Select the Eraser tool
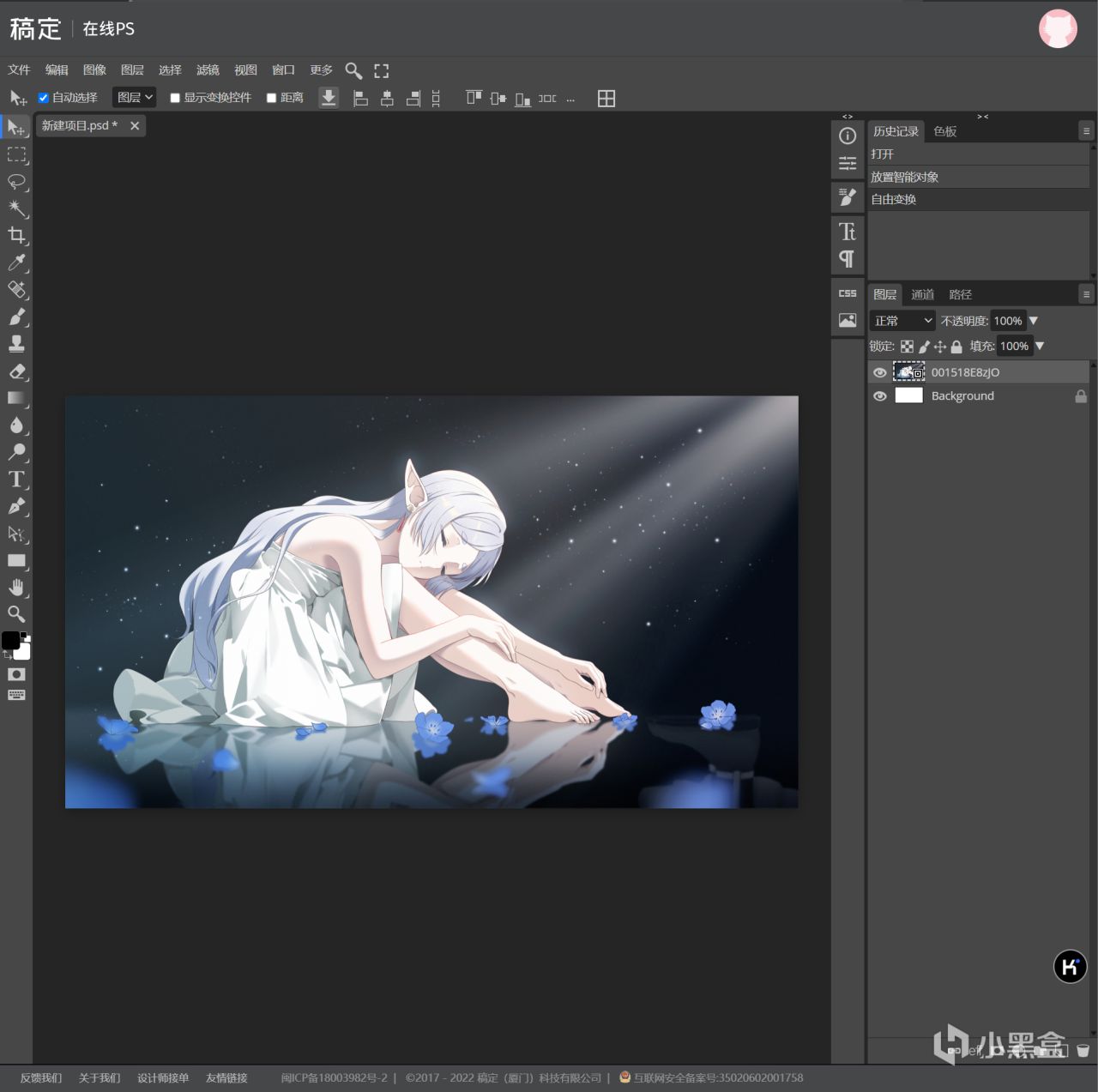Viewport: 1098px width, 1092px height. (x=16, y=371)
